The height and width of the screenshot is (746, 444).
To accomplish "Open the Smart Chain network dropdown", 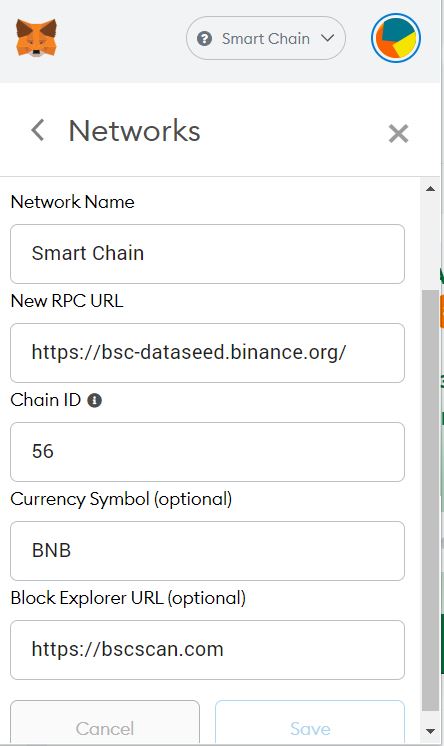I will pos(266,38).
